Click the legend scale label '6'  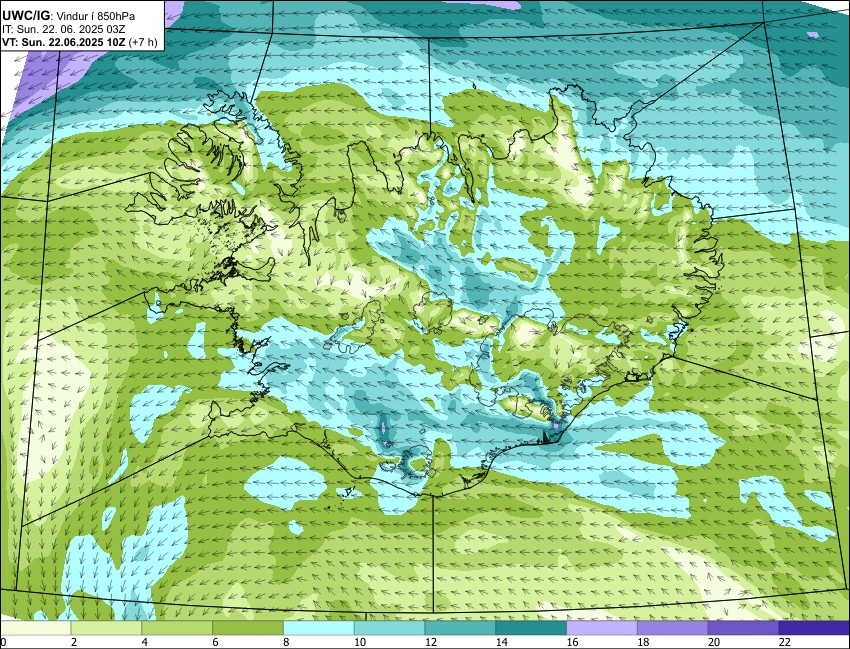(x=215, y=642)
